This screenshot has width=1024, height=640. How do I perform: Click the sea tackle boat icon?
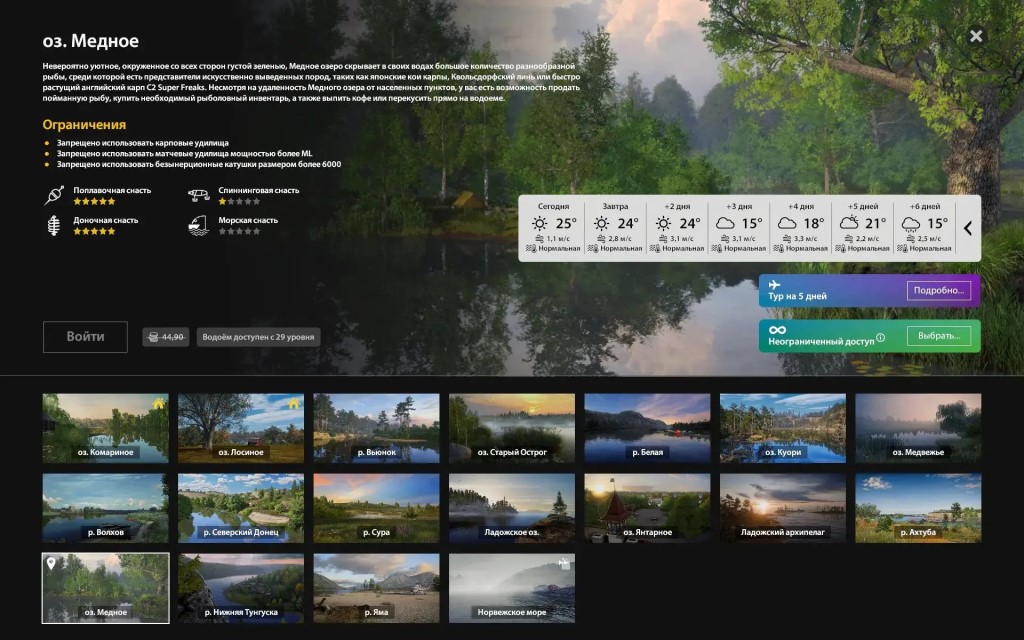[x=199, y=225]
